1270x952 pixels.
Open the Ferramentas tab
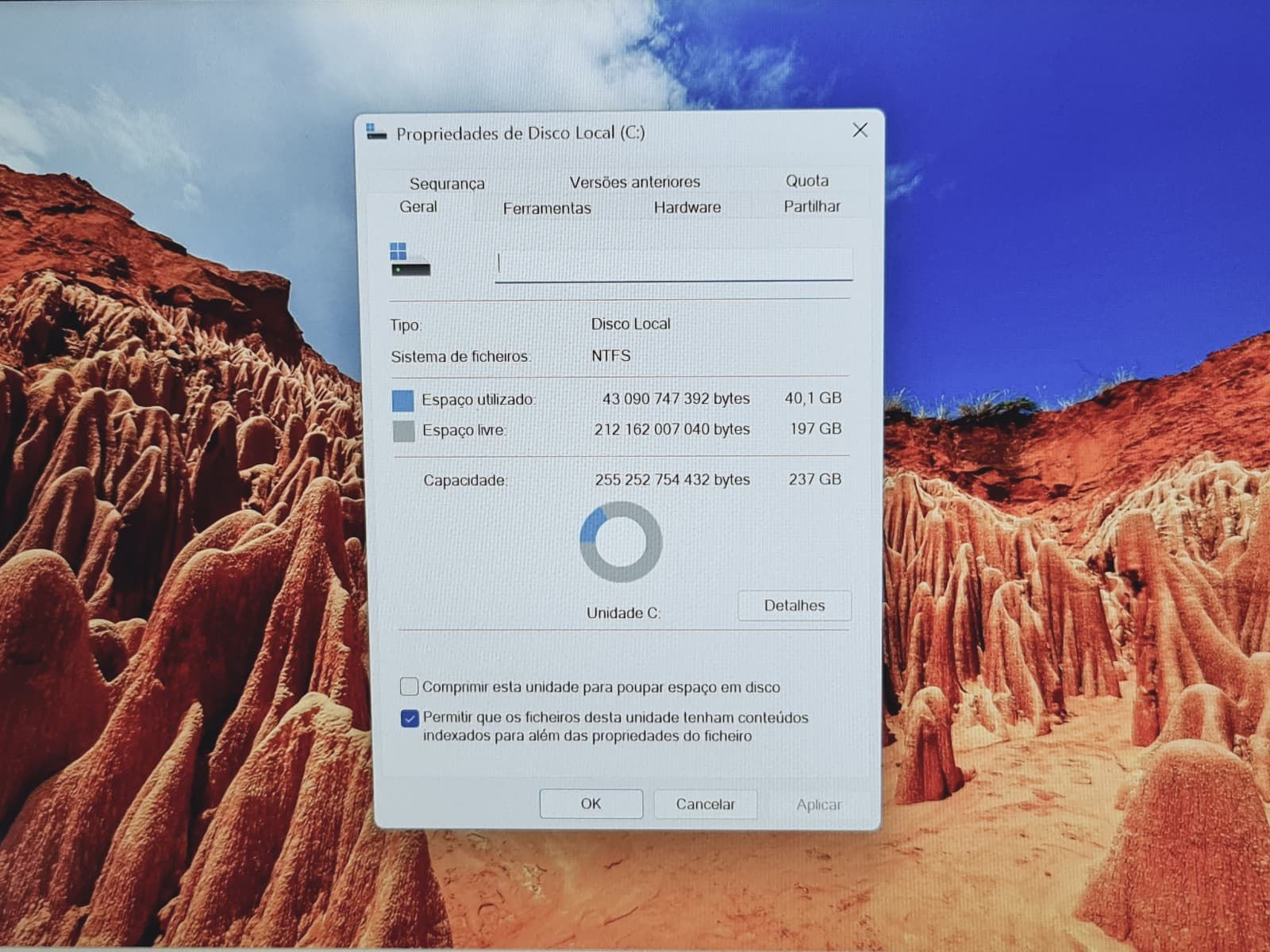547,208
